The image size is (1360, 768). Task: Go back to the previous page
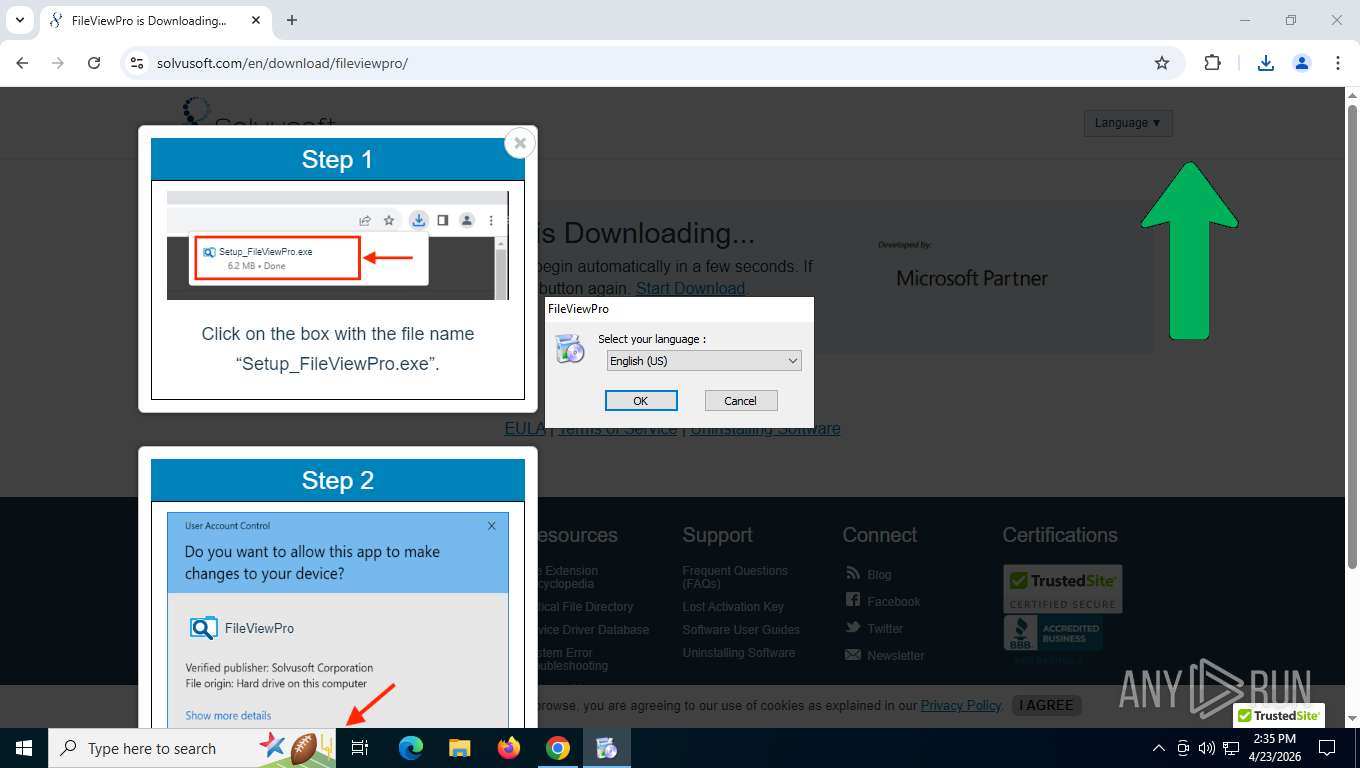pyautogui.click(x=22, y=63)
